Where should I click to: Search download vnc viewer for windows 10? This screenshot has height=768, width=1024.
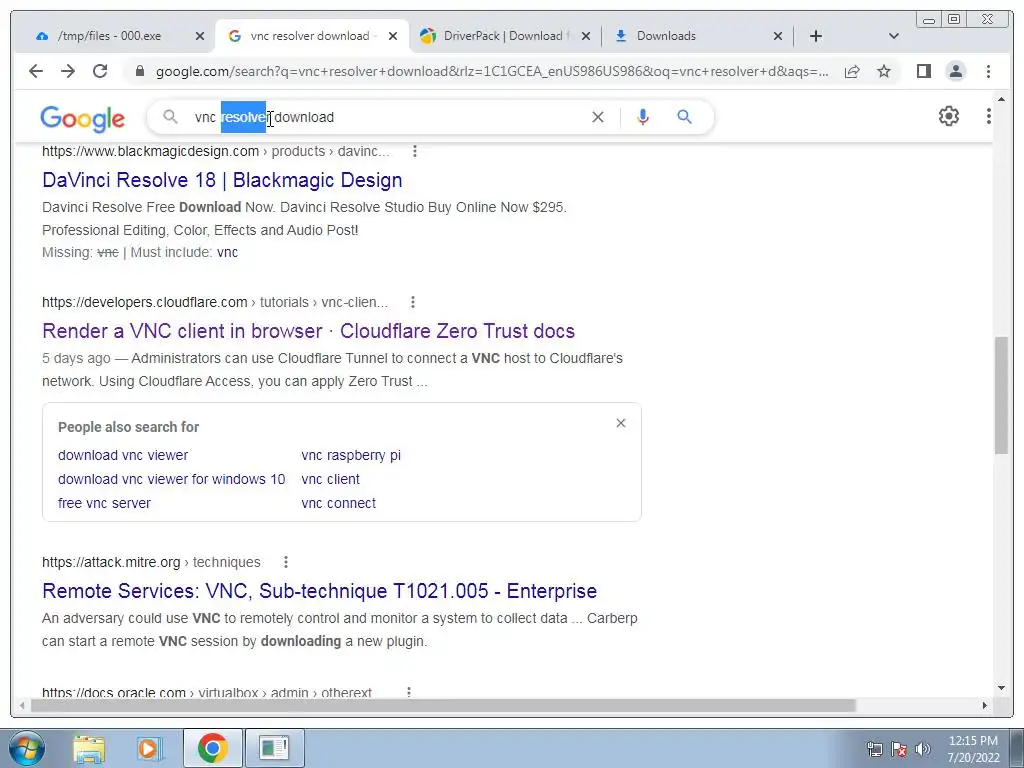pyautogui.click(x=172, y=479)
